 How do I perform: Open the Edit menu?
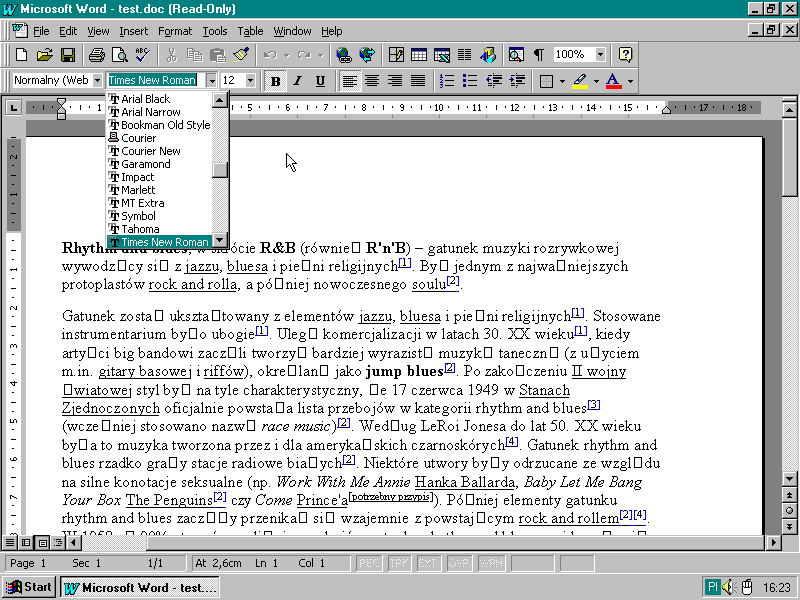point(68,31)
